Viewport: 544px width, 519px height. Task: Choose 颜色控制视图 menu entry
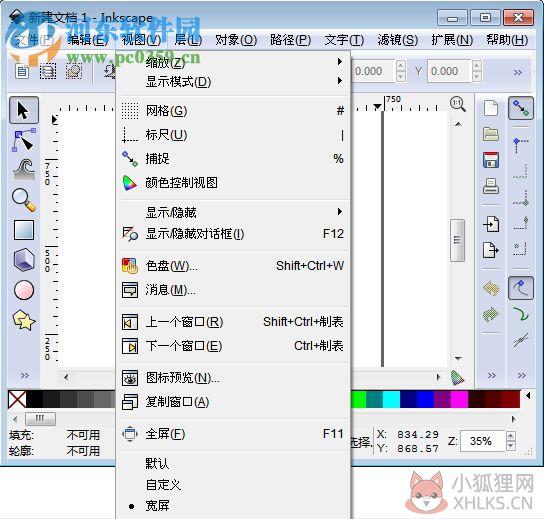tap(233, 183)
